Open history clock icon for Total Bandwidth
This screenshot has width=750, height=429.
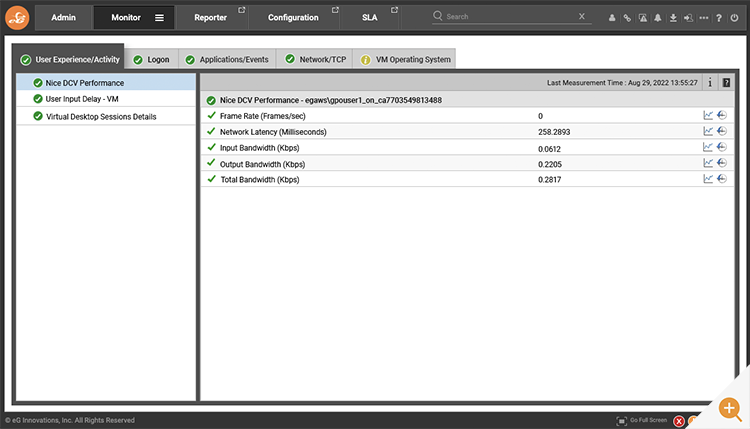coord(722,178)
